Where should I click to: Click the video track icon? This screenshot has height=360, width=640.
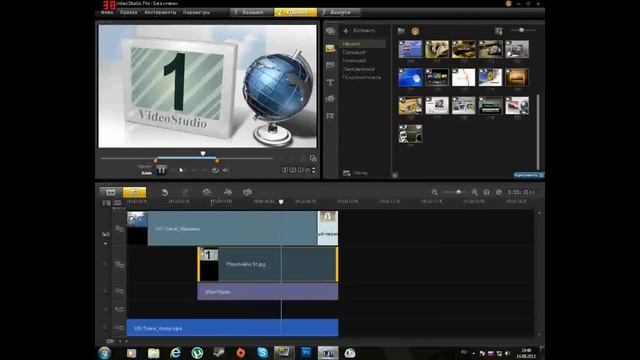click(x=119, y=229)
